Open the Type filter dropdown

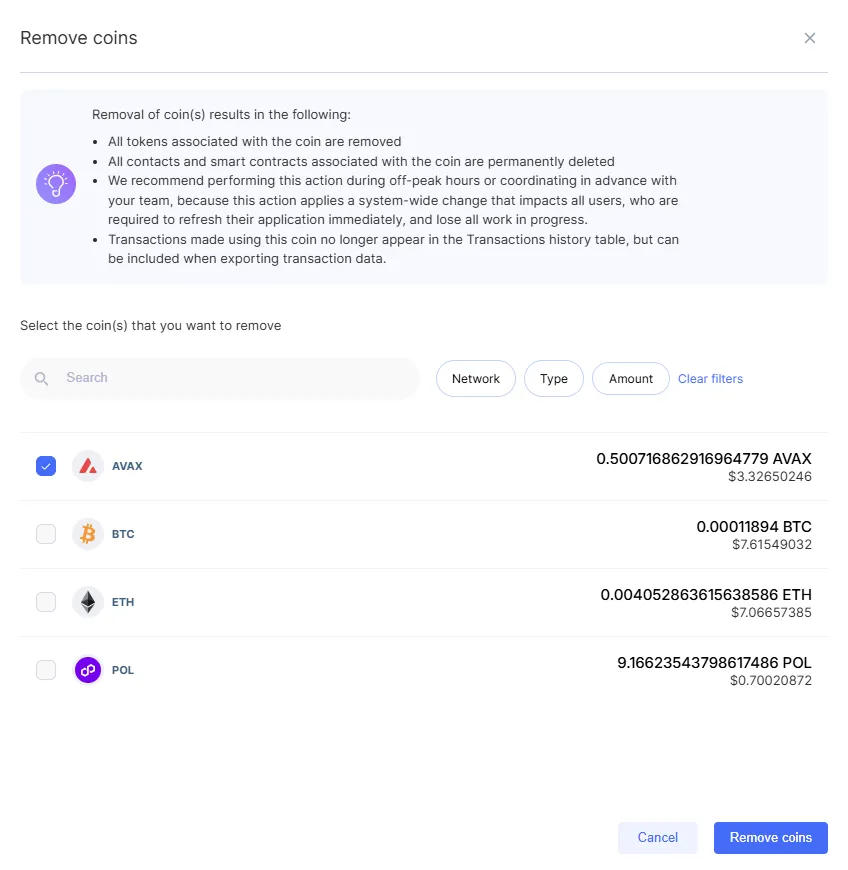[x=554, y=378]
